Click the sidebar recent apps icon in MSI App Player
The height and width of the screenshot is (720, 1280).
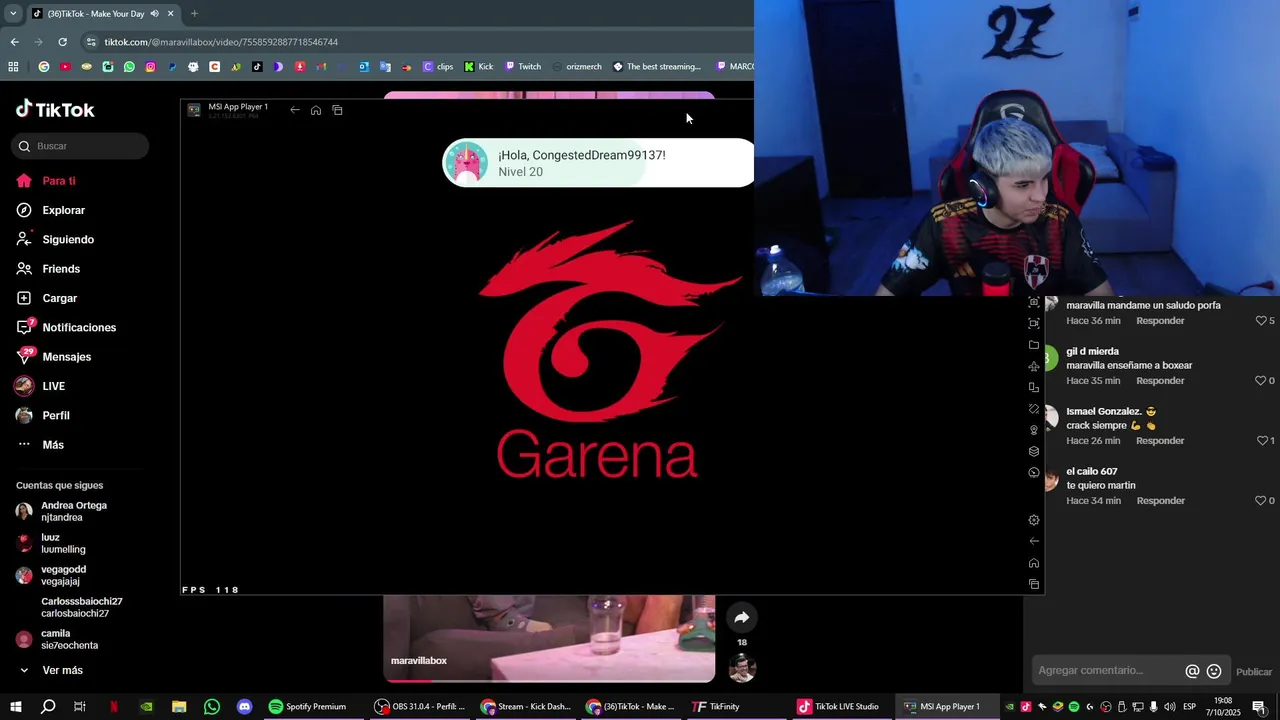[1034, 584]
